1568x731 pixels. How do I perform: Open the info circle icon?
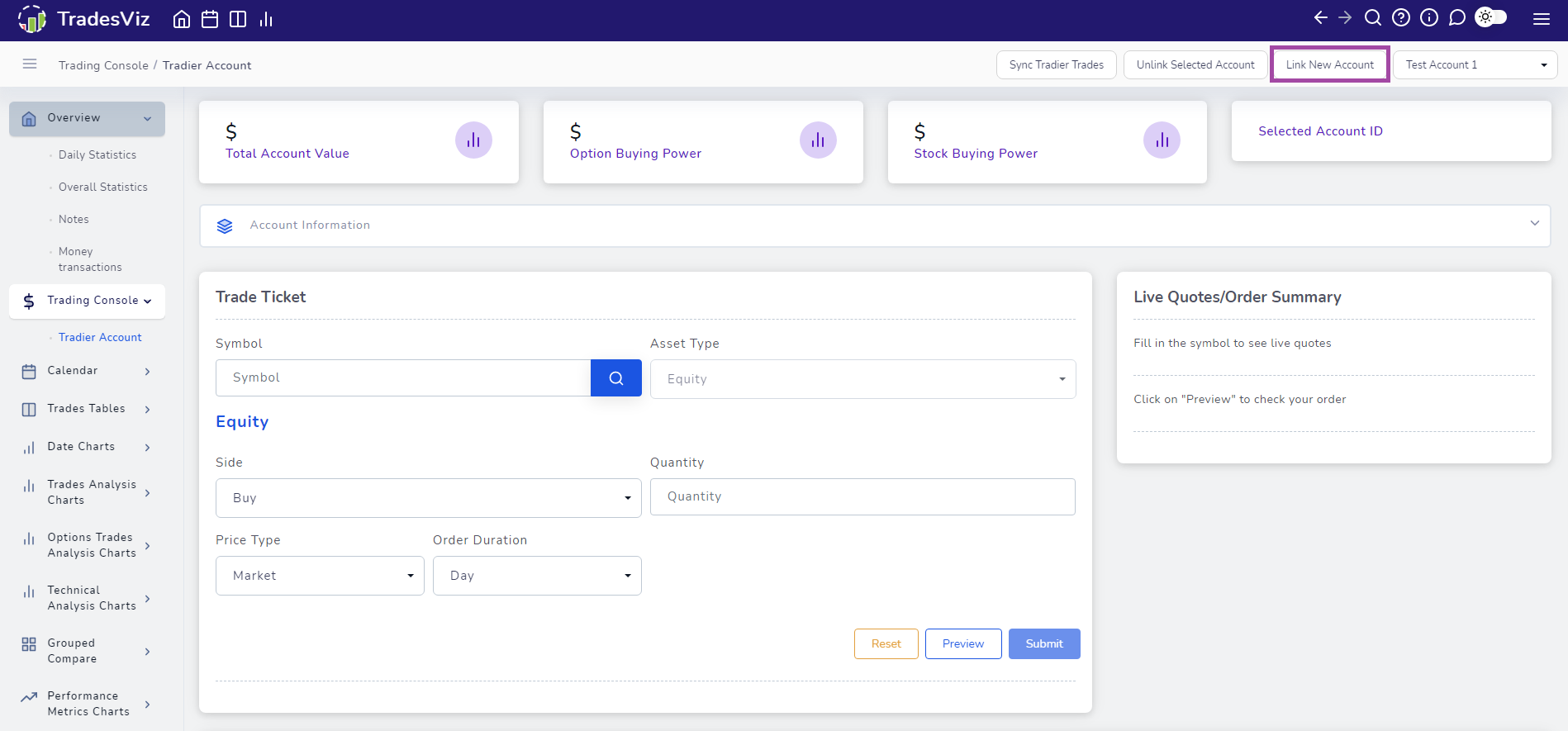[1429, 17]
